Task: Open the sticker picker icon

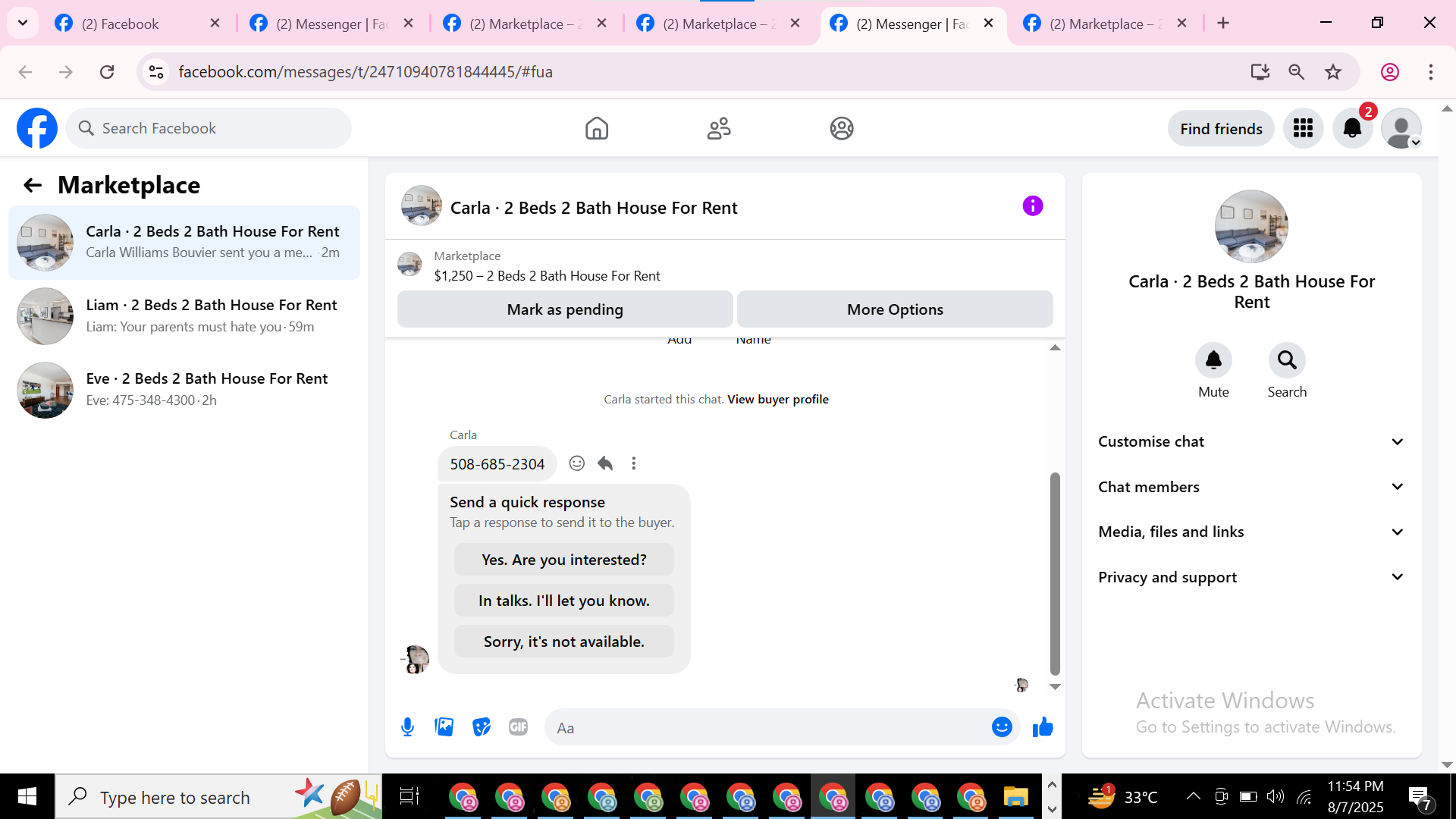Action: 482,727
